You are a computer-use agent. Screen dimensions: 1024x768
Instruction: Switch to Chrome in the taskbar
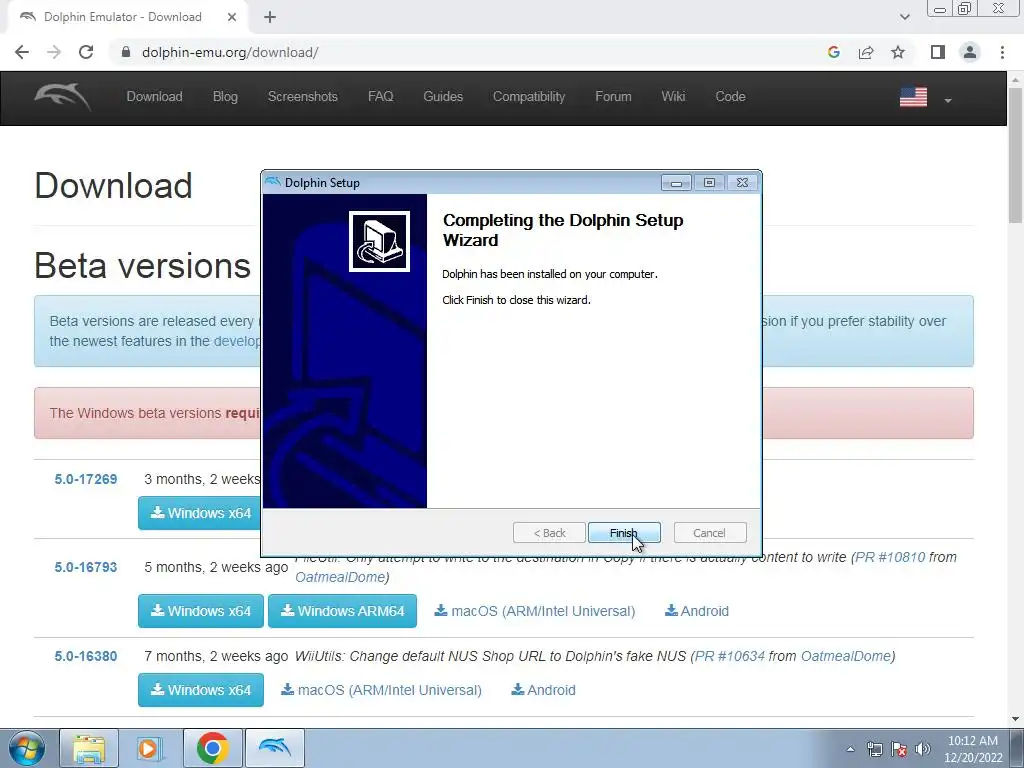pos(212,748)
